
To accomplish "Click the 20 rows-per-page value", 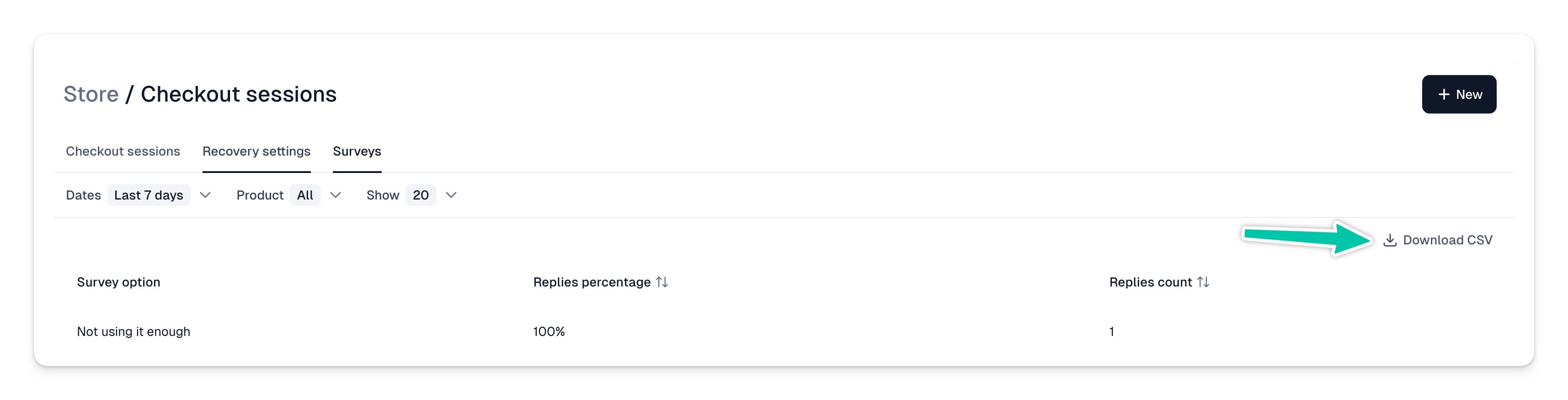I will [421, 195].
